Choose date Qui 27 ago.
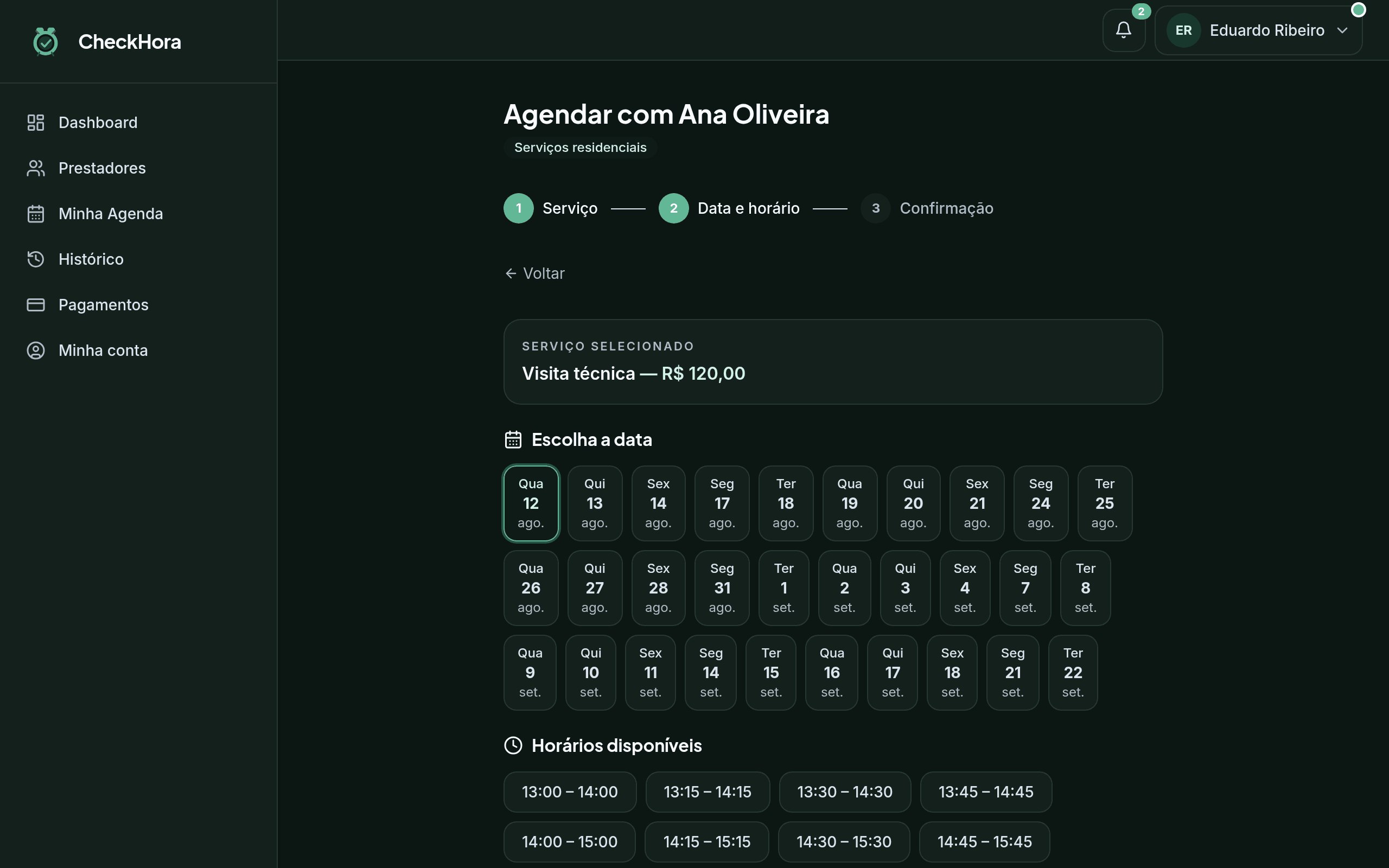 click(x=595, y=588)
